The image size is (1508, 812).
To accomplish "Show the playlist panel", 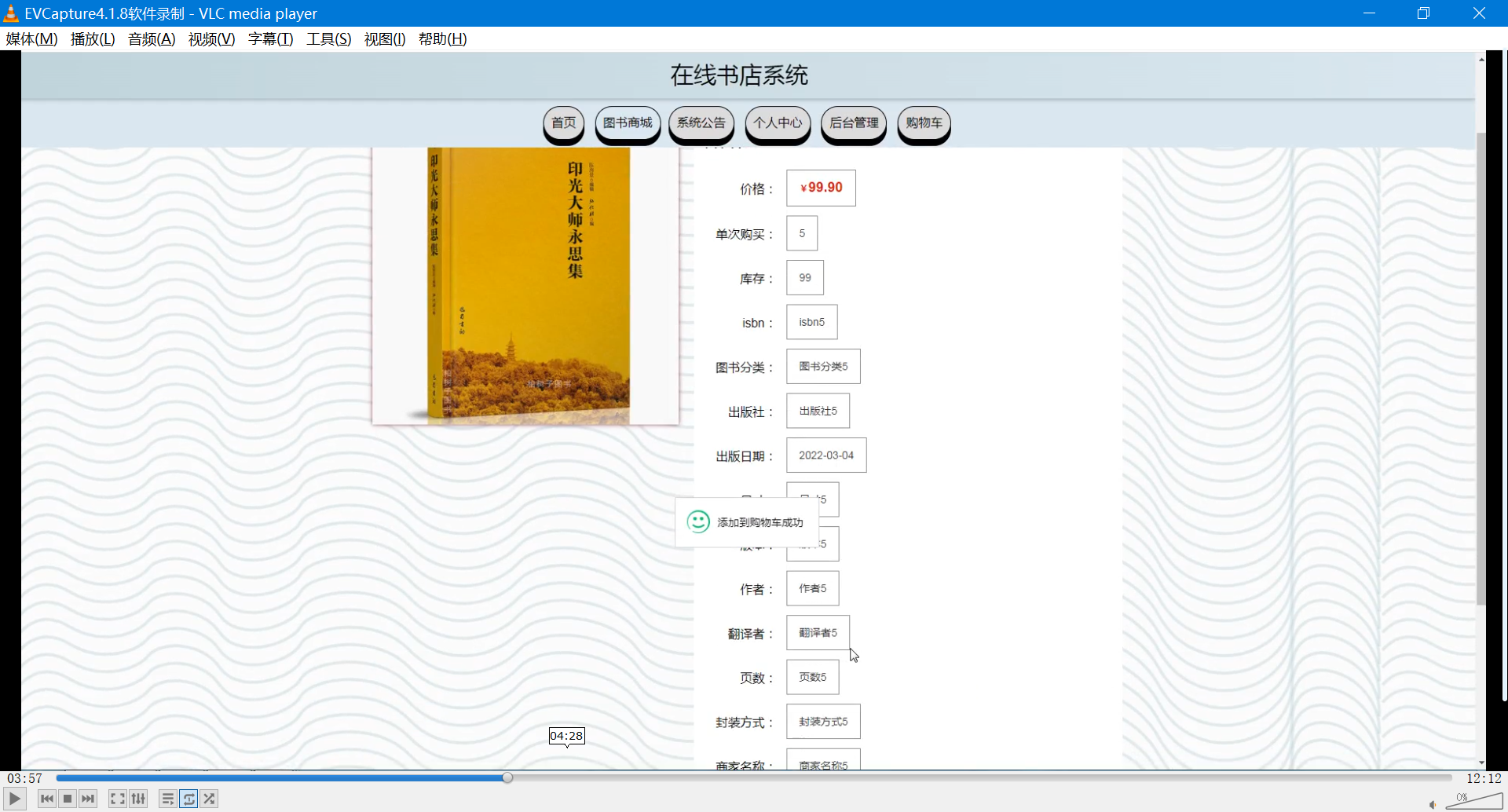I will (168, 799).
